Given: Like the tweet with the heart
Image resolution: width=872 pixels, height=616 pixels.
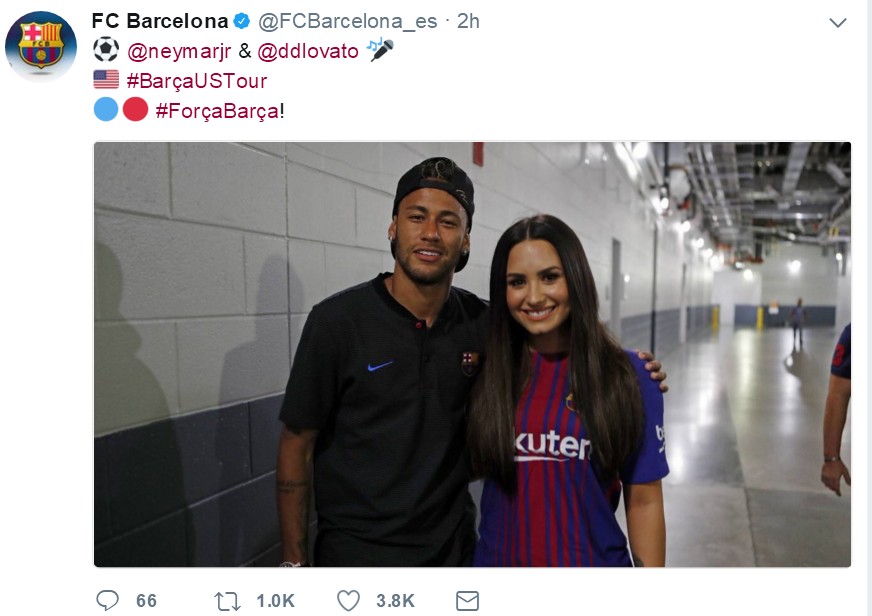Looking at the screenshot, I should [348, 600].
